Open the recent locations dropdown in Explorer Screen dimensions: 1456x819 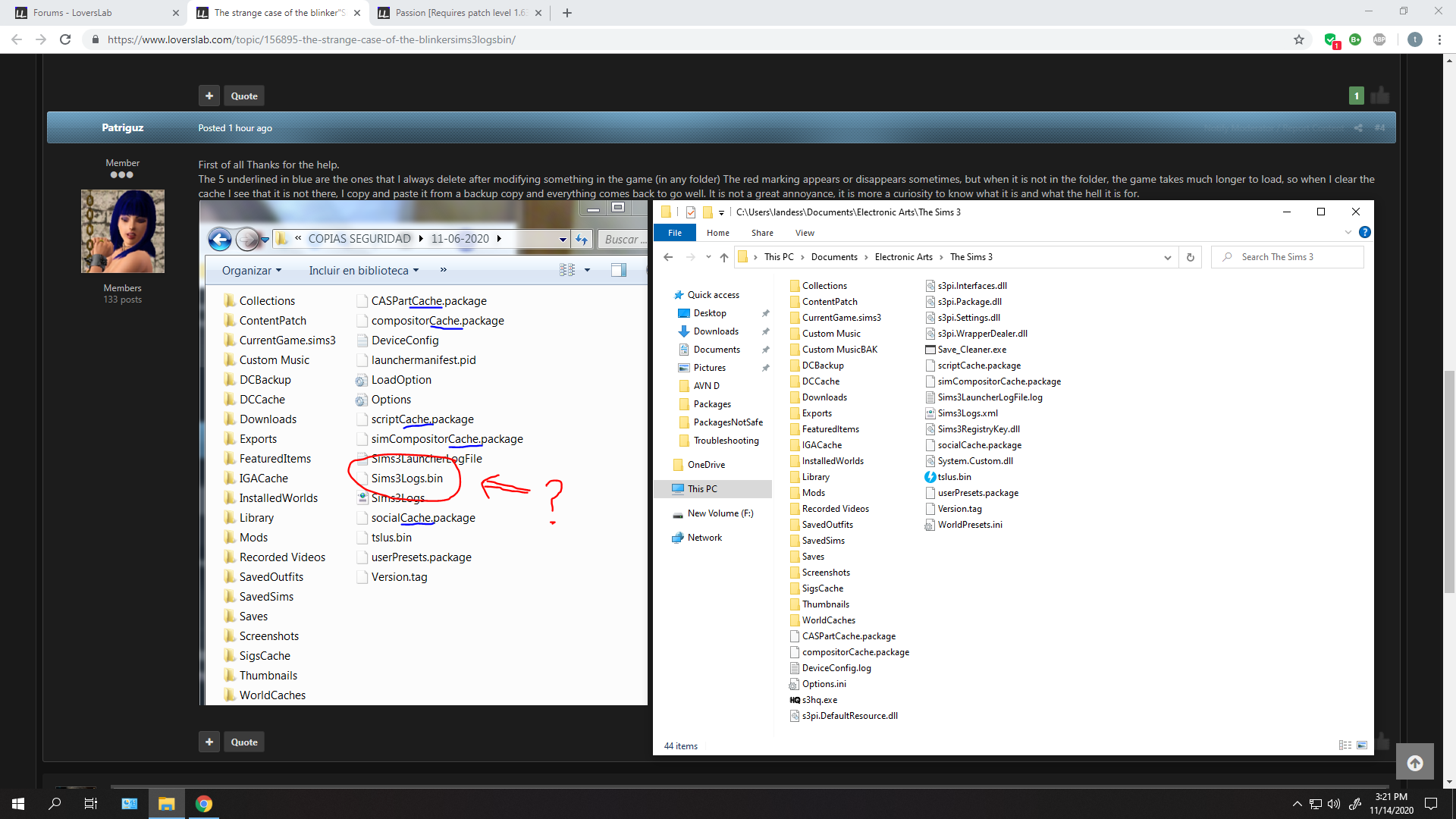click(708, 257)
